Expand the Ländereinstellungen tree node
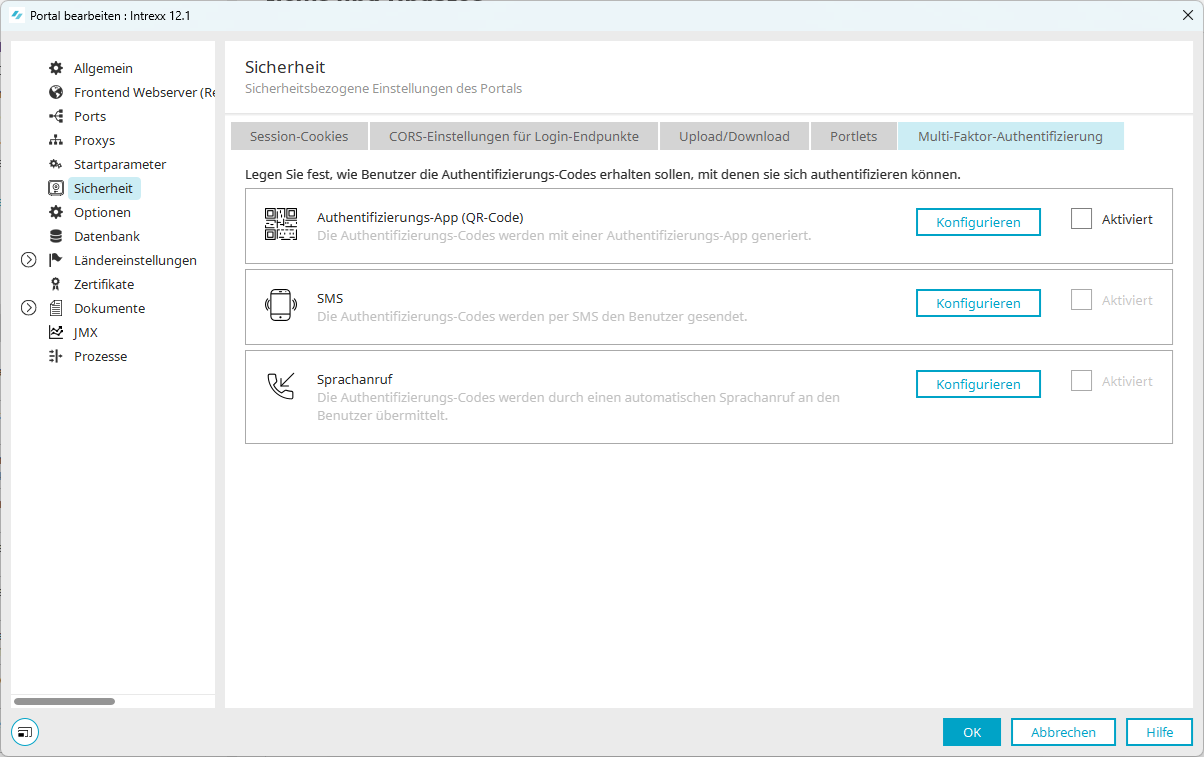The height and width of the screenshot is (757, 1204). [x=28, y=260]
